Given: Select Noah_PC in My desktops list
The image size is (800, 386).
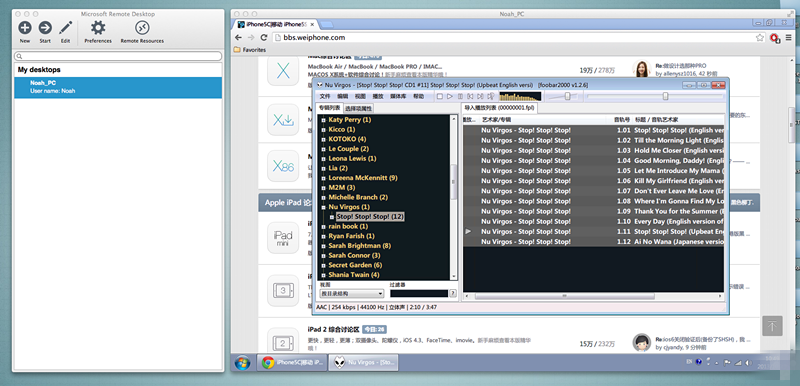Looking at the screenshot, I should pyautogui.click(x=118, y=87).
